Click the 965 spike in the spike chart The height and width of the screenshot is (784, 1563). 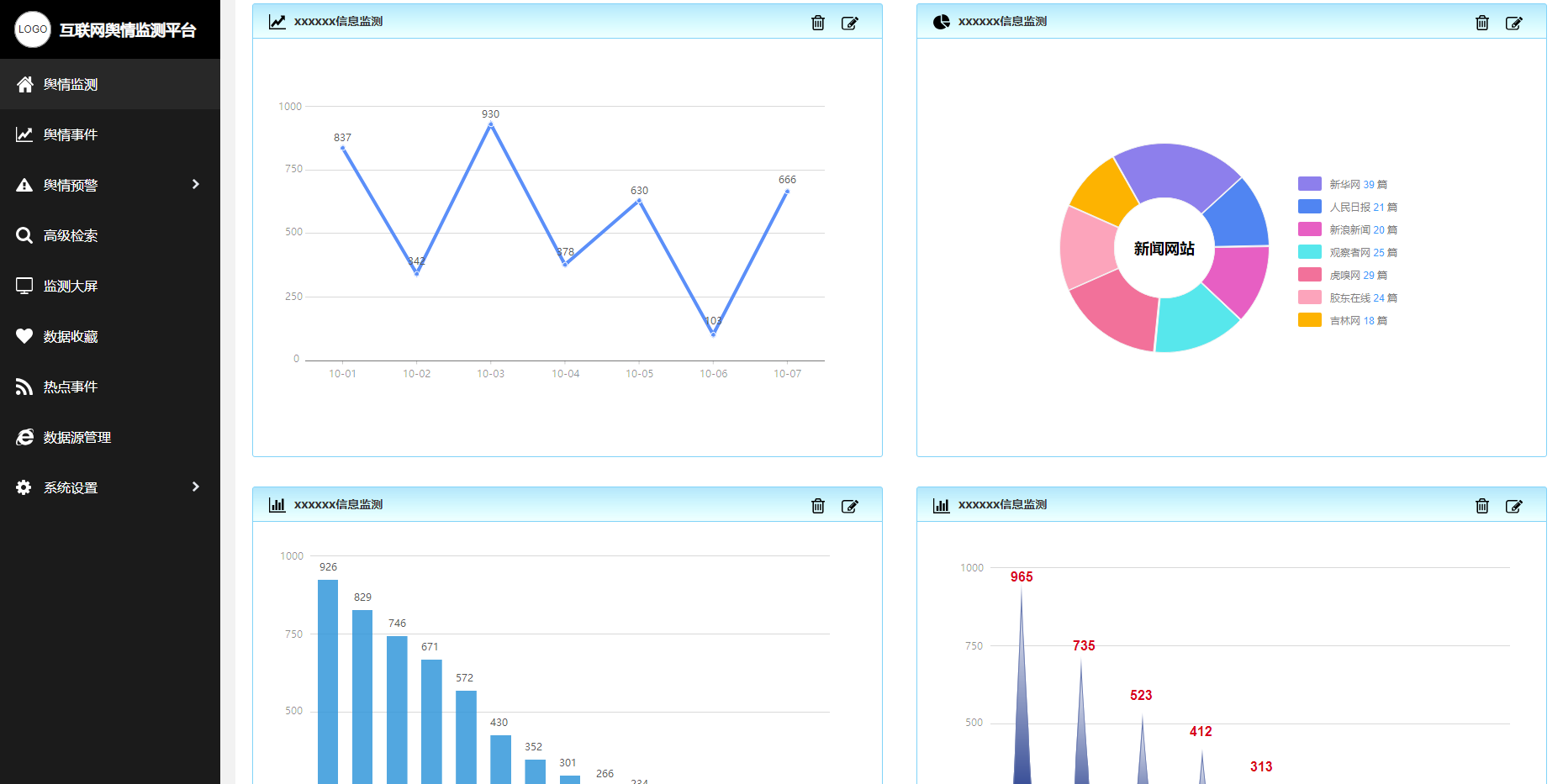click(x=1022, y=706)
